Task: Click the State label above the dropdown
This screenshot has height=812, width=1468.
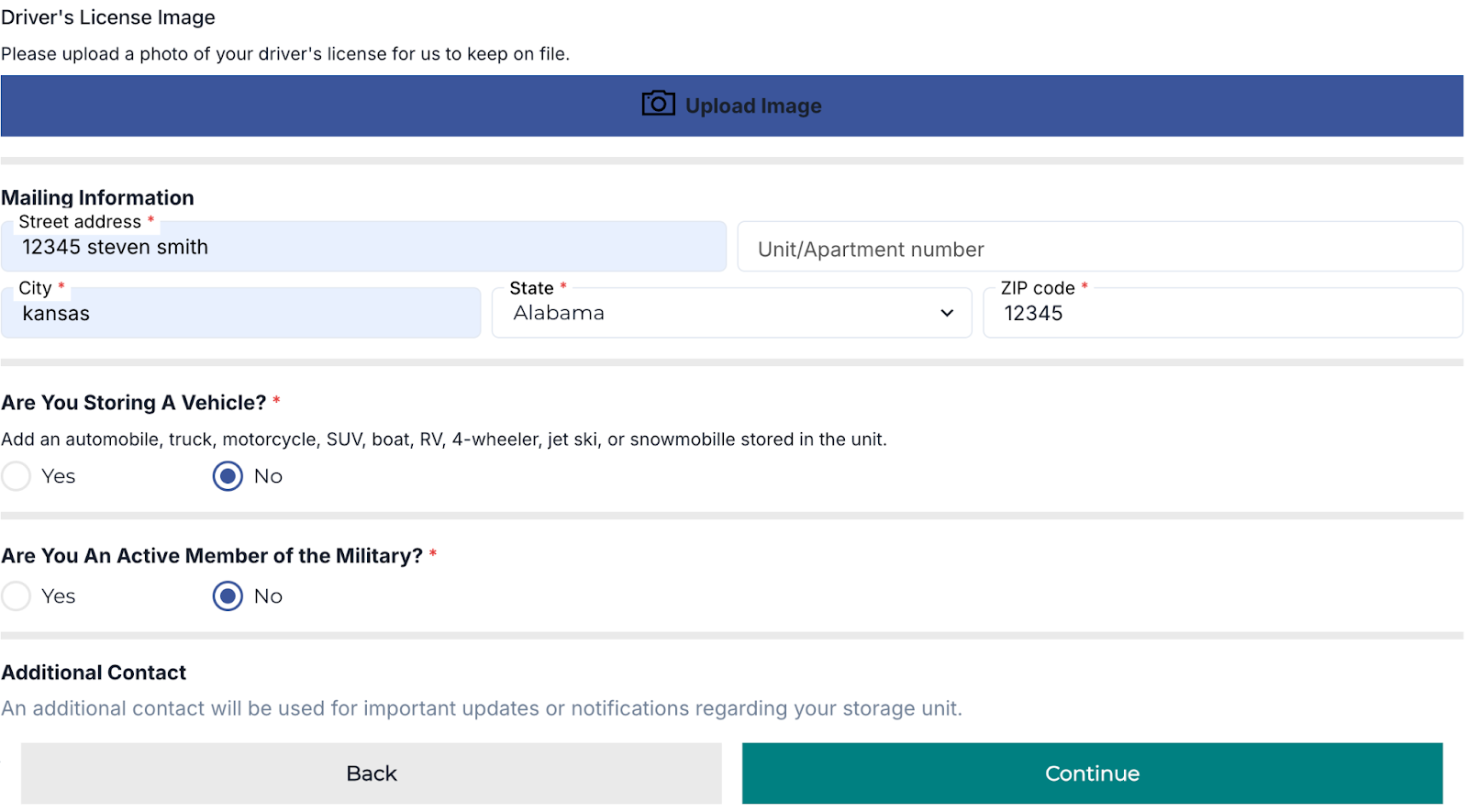Action: [531, 288]
